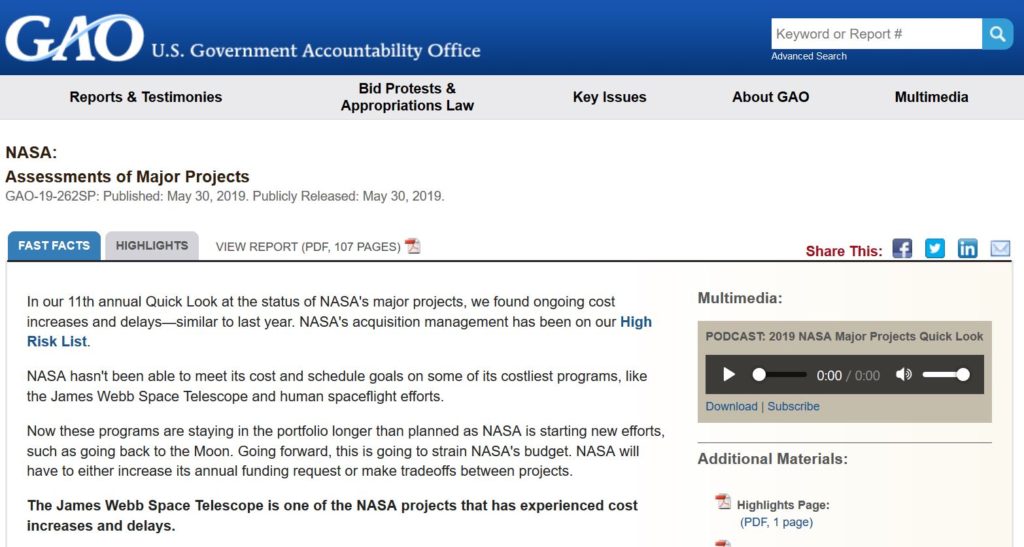
Task: Click the Share This label
Action: point(844,251)
